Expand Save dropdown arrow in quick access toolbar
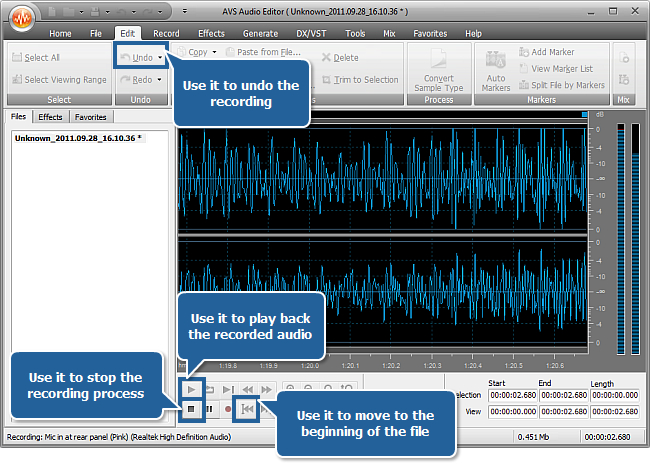 coord(107,12)
